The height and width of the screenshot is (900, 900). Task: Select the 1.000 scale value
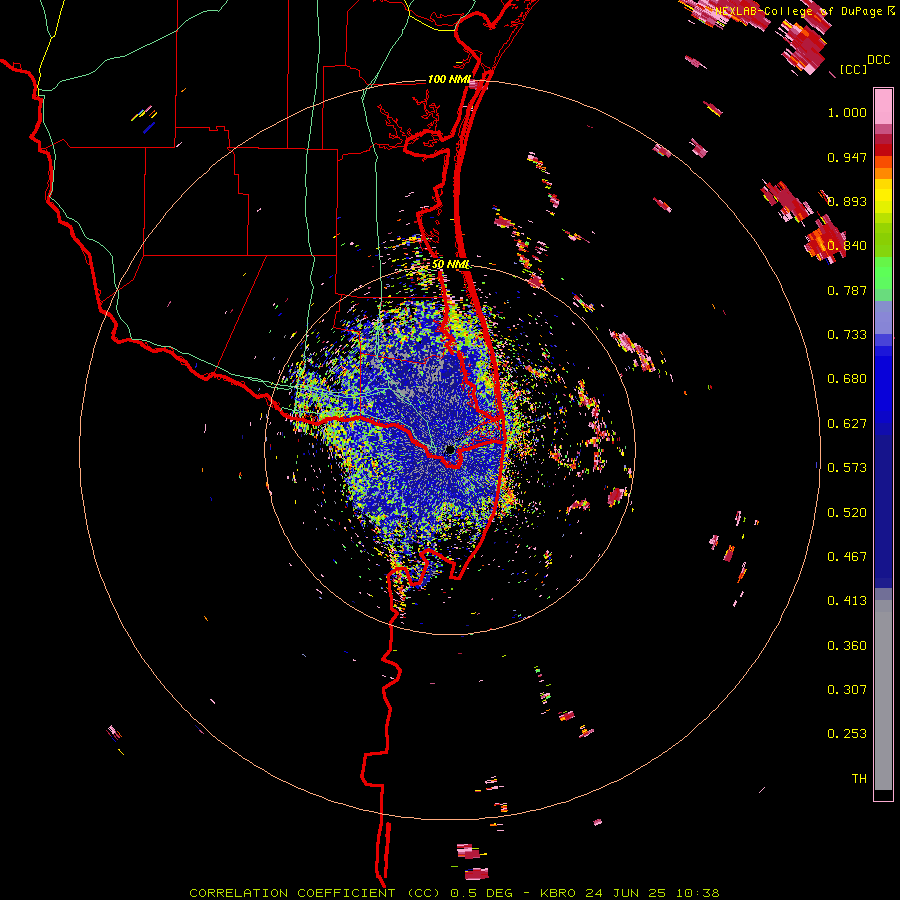click(x=847, y=112)
